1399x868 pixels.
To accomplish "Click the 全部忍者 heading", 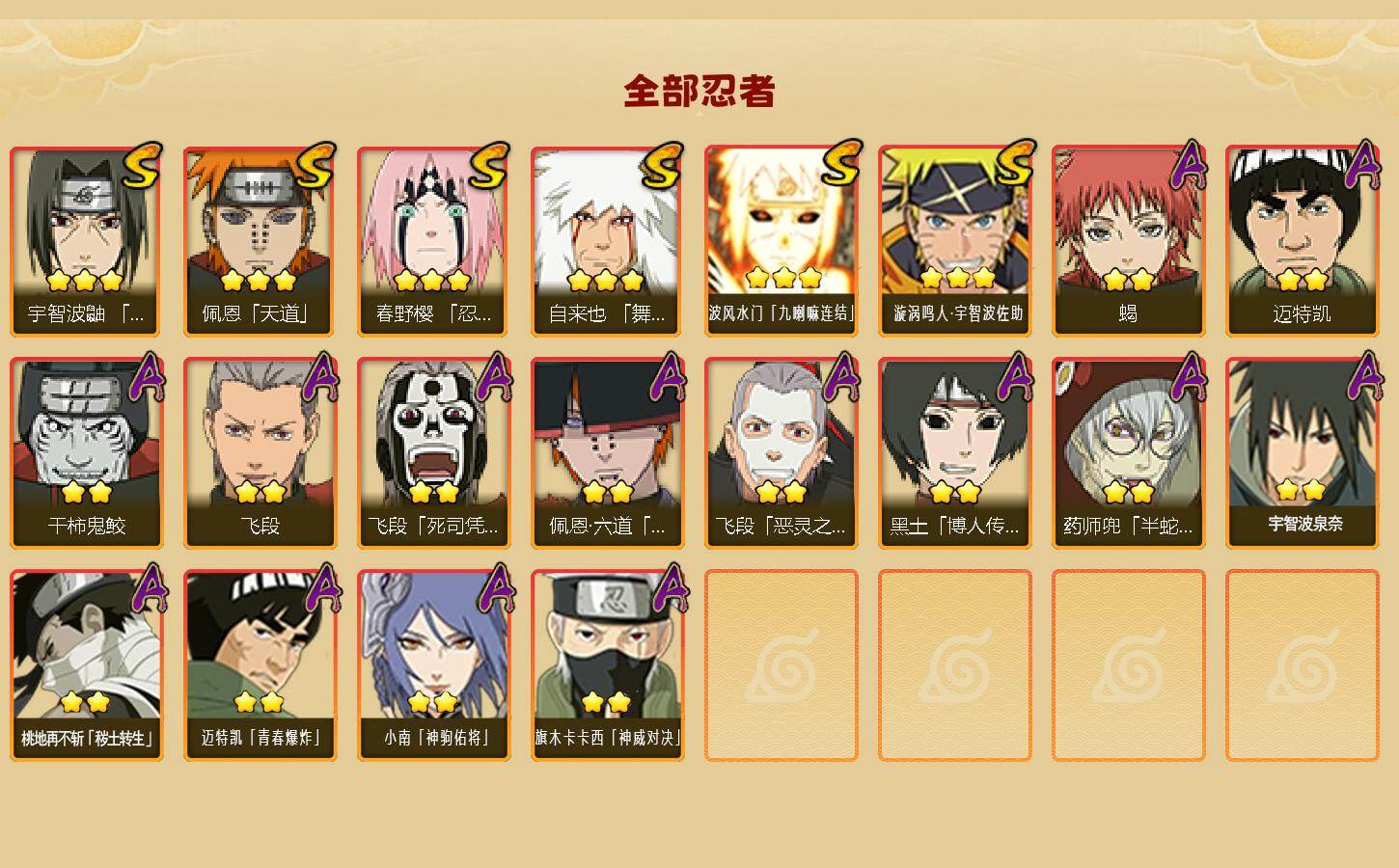I will (x=699, y=92).
